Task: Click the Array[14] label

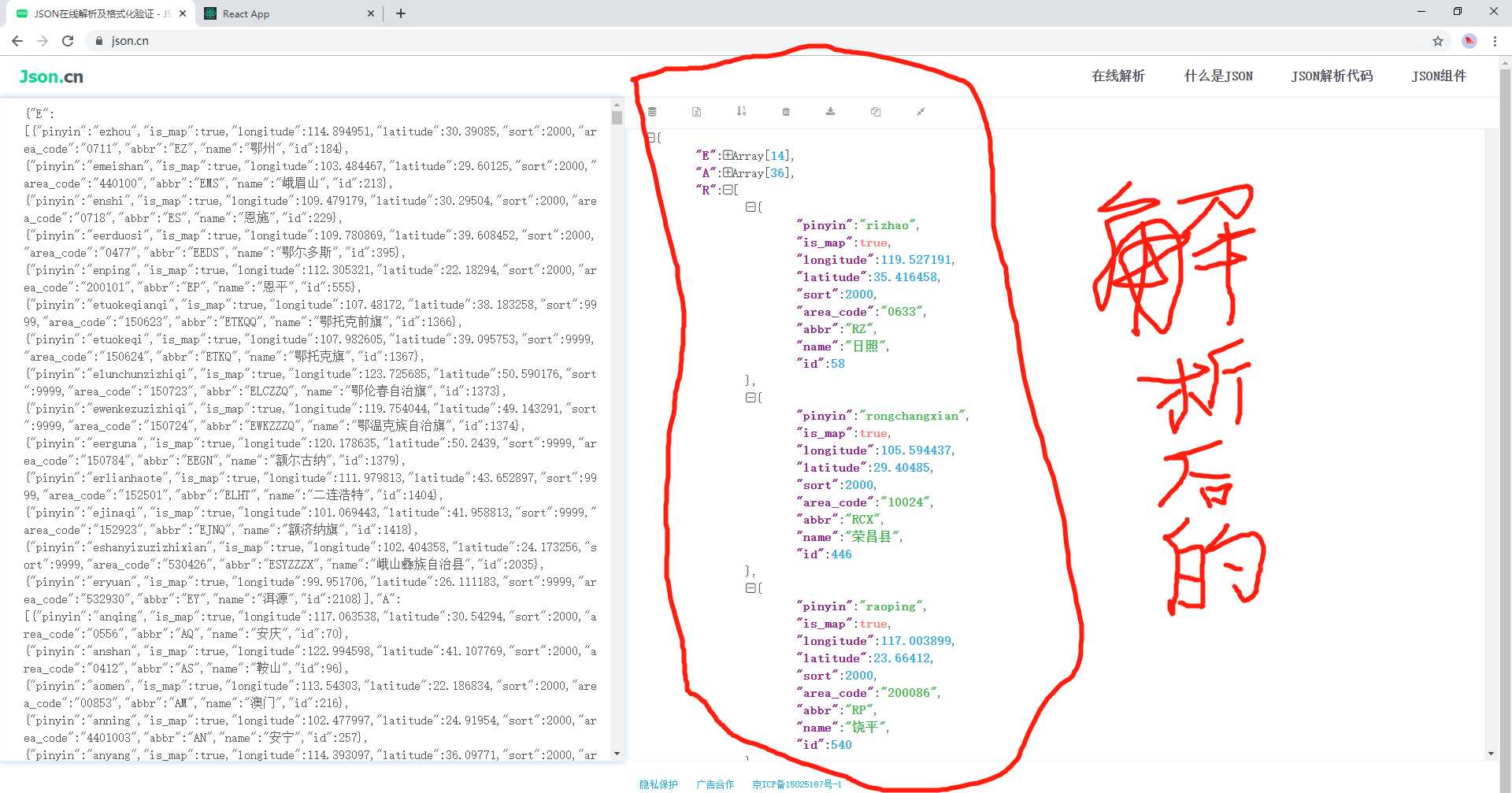Action: pyautogui.click(x=761, y=156)
